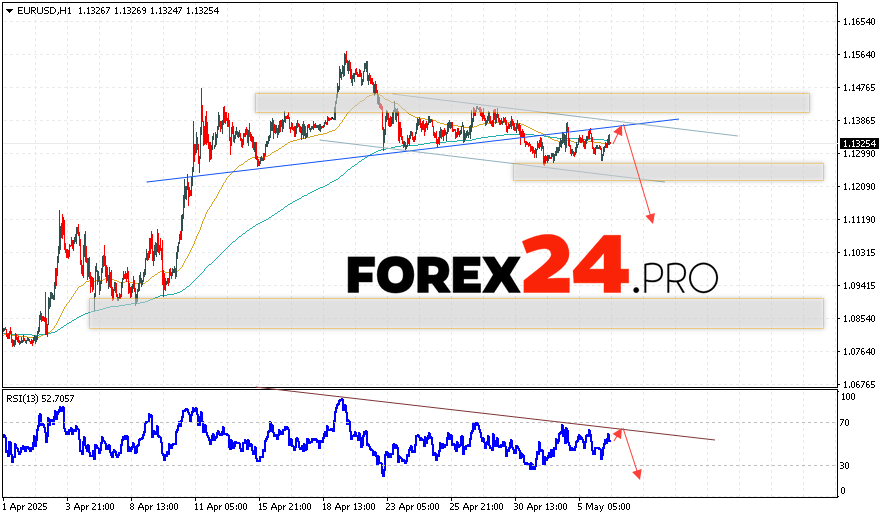Select price axis label 1.07640
The height and width of the screenshot is (518, 883).
pyautogui.click(x=859, y=351)
